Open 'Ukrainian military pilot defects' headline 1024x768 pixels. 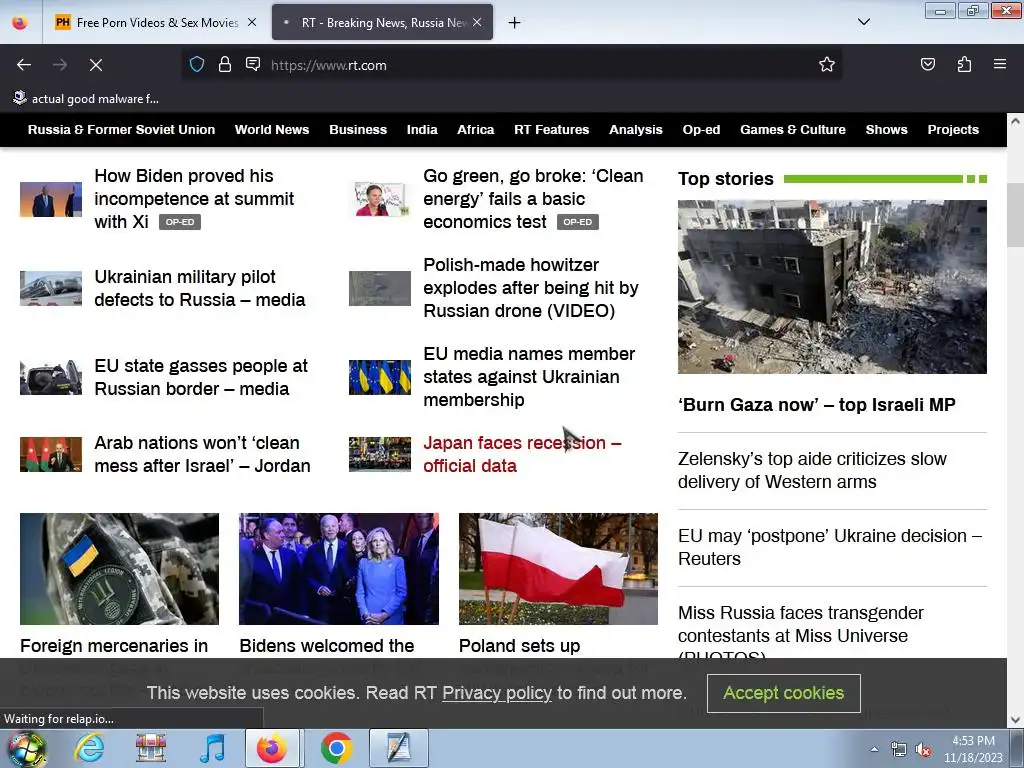(199, 288)
